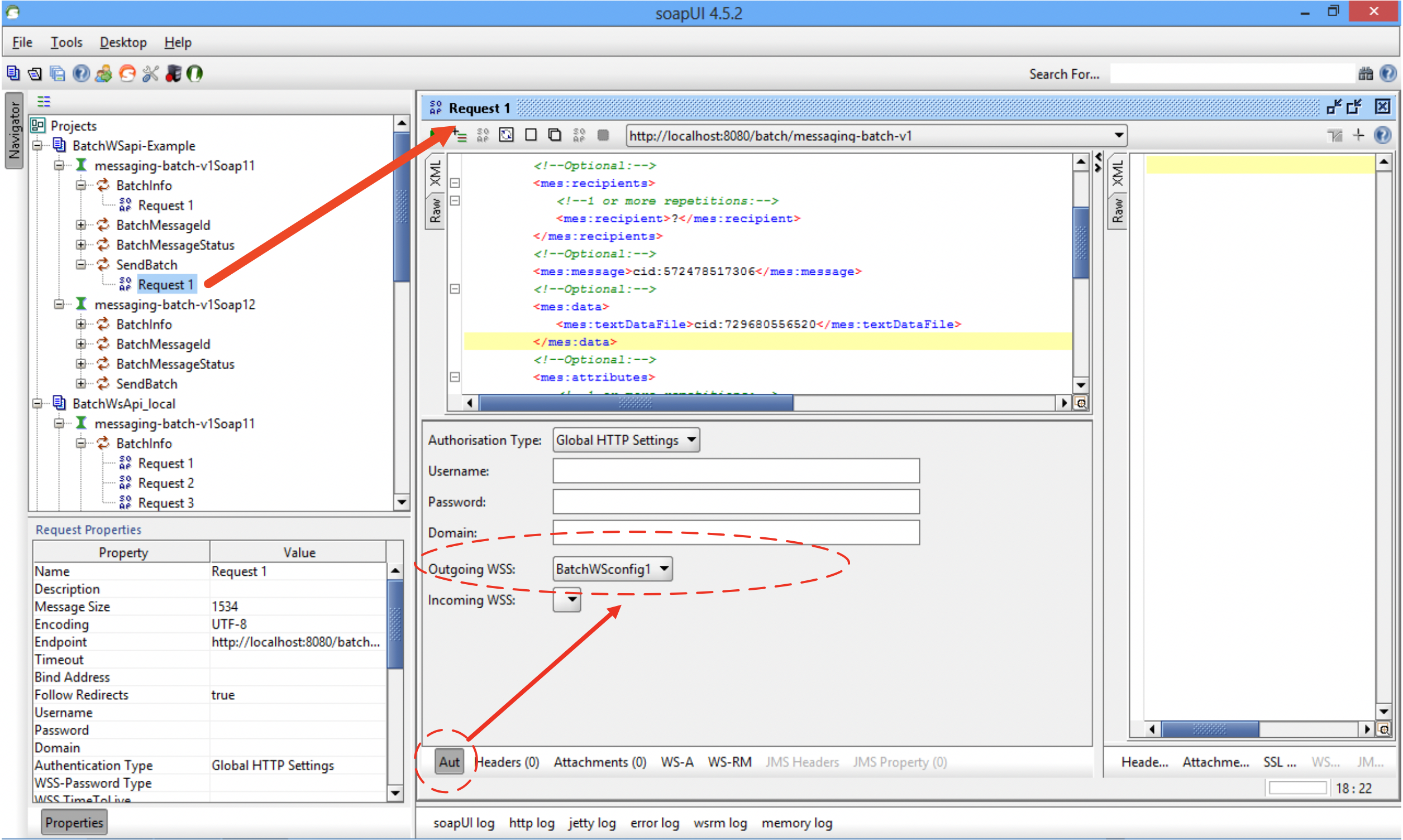This screenshot has width=1403, height=840.
Task: Open the http log tab
Action: point(531,823)
